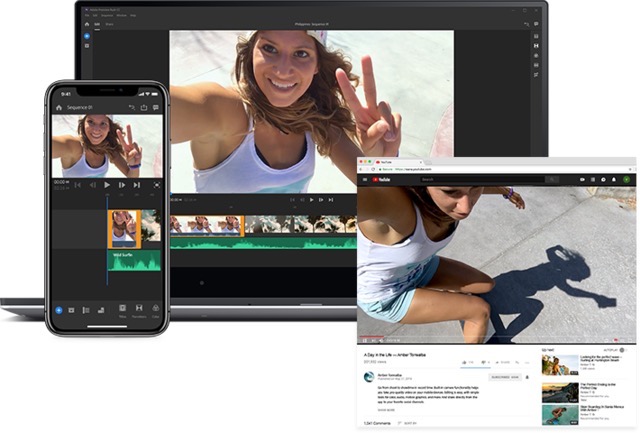
Task: Open comments speech bubble icon on phone
Action: pyautogui.click(x=156, y=107)
